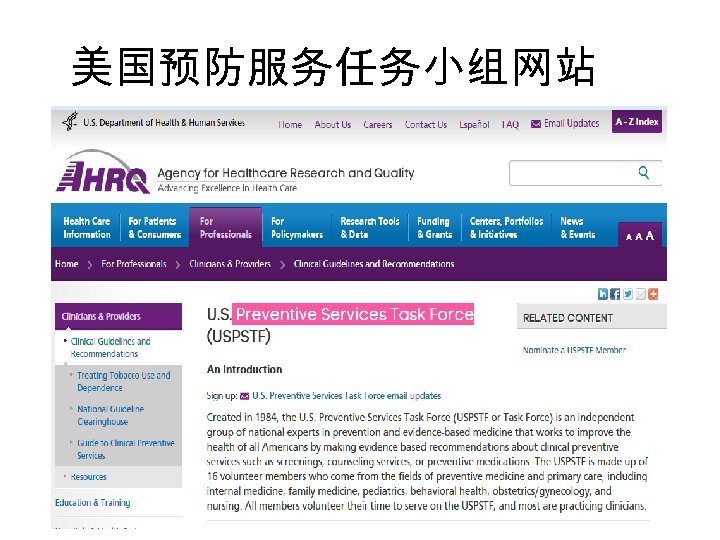Click the HHS eagle logo icon
This screenshot has height=540, width=720.
[x=70, y=122]
